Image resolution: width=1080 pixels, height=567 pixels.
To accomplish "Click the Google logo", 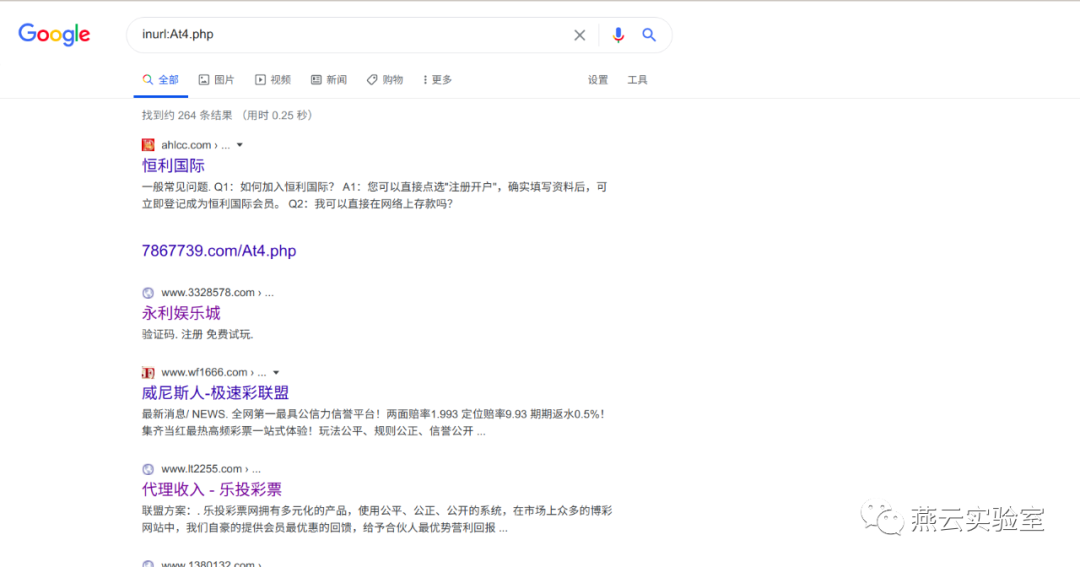I will coord(54,34).
